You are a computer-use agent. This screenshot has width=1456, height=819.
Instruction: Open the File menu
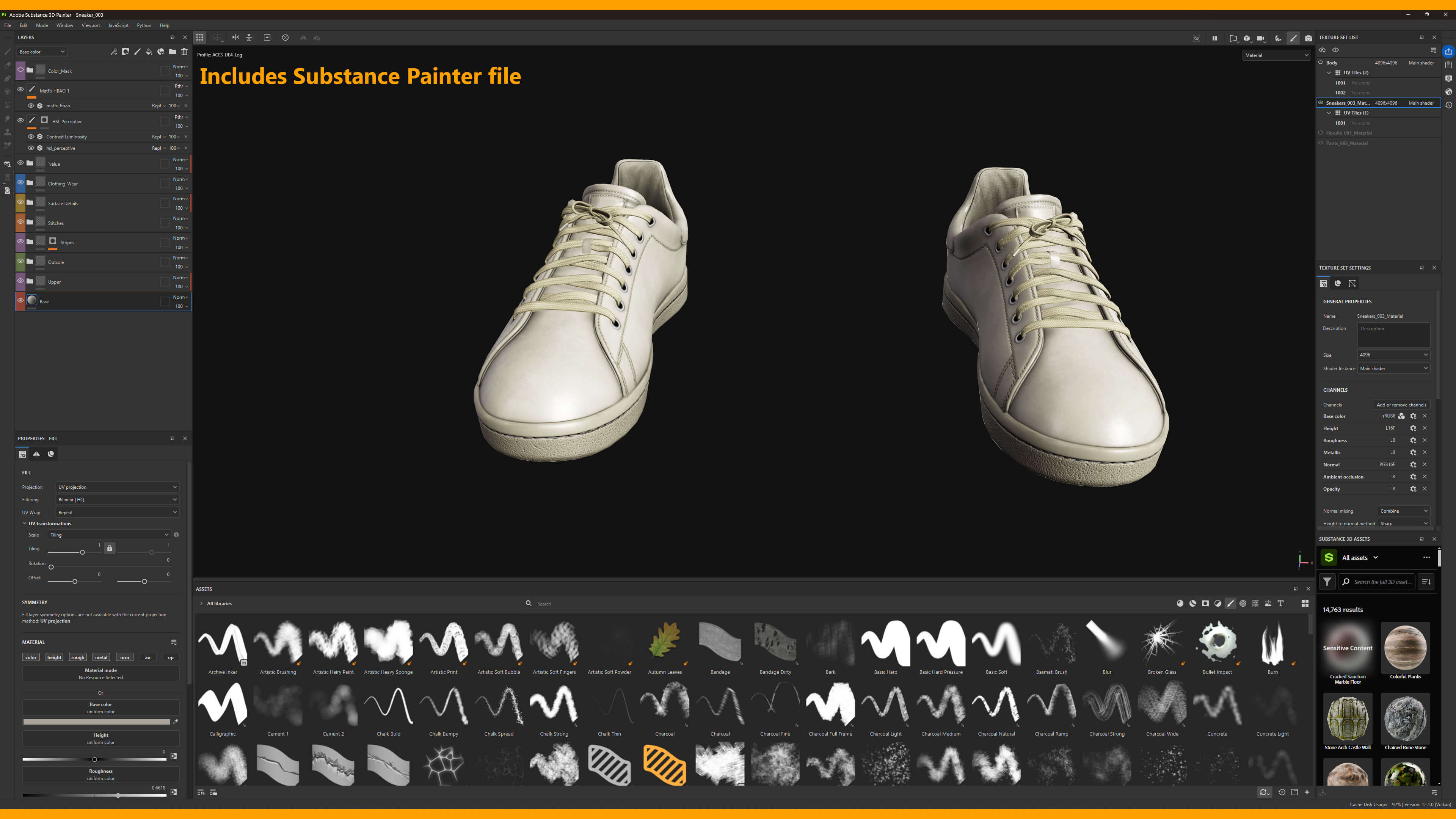pyautogui.click(x=7, y=25)
